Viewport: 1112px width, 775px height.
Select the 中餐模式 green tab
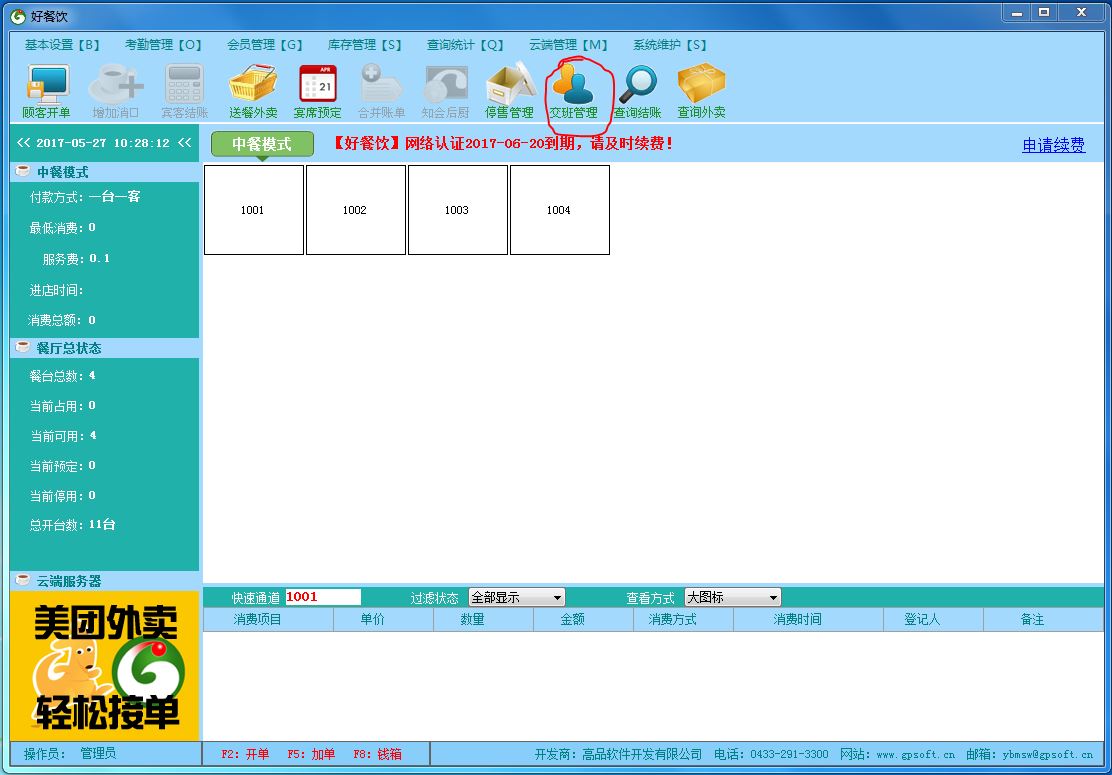(x=262, y=144)
